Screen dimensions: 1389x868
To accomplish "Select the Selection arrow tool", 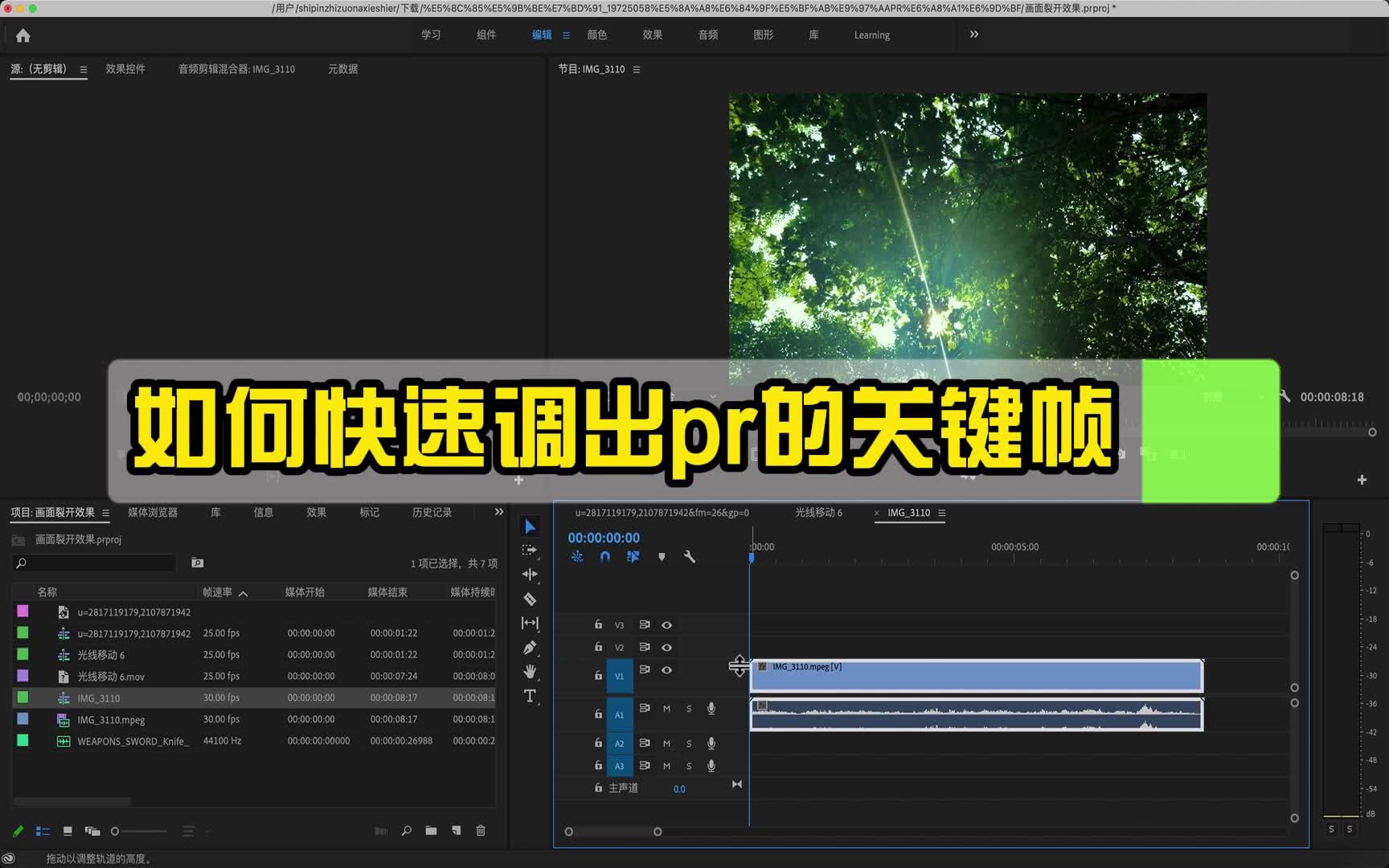I will pyautogui.click(x=530, y=527).
